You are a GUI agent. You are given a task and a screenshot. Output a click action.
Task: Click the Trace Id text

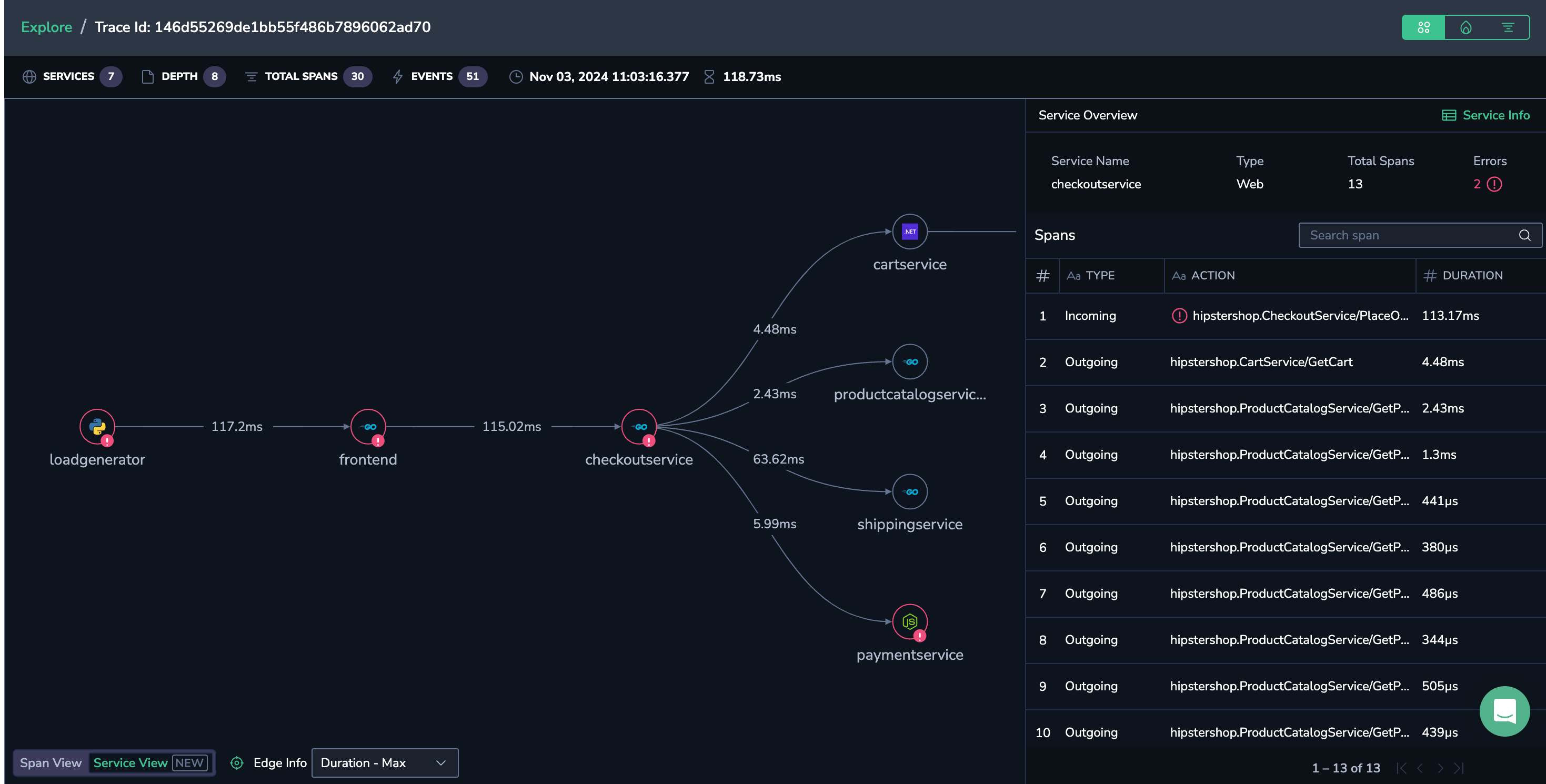coord(262,27)
